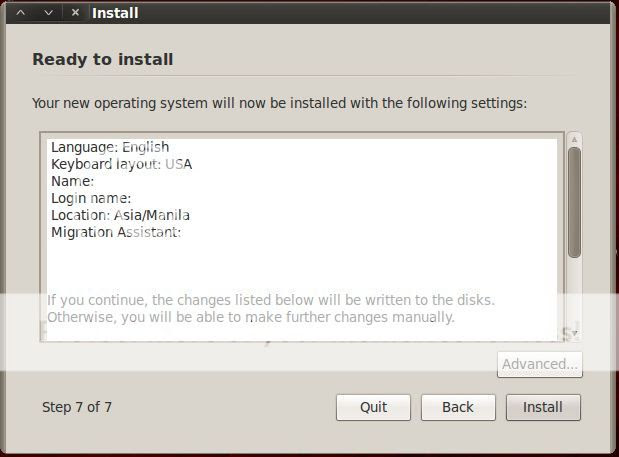This screenshot has height=457, width=619.
Task: Click the 'Step 7 of 7' label
Action: point(77,407)
